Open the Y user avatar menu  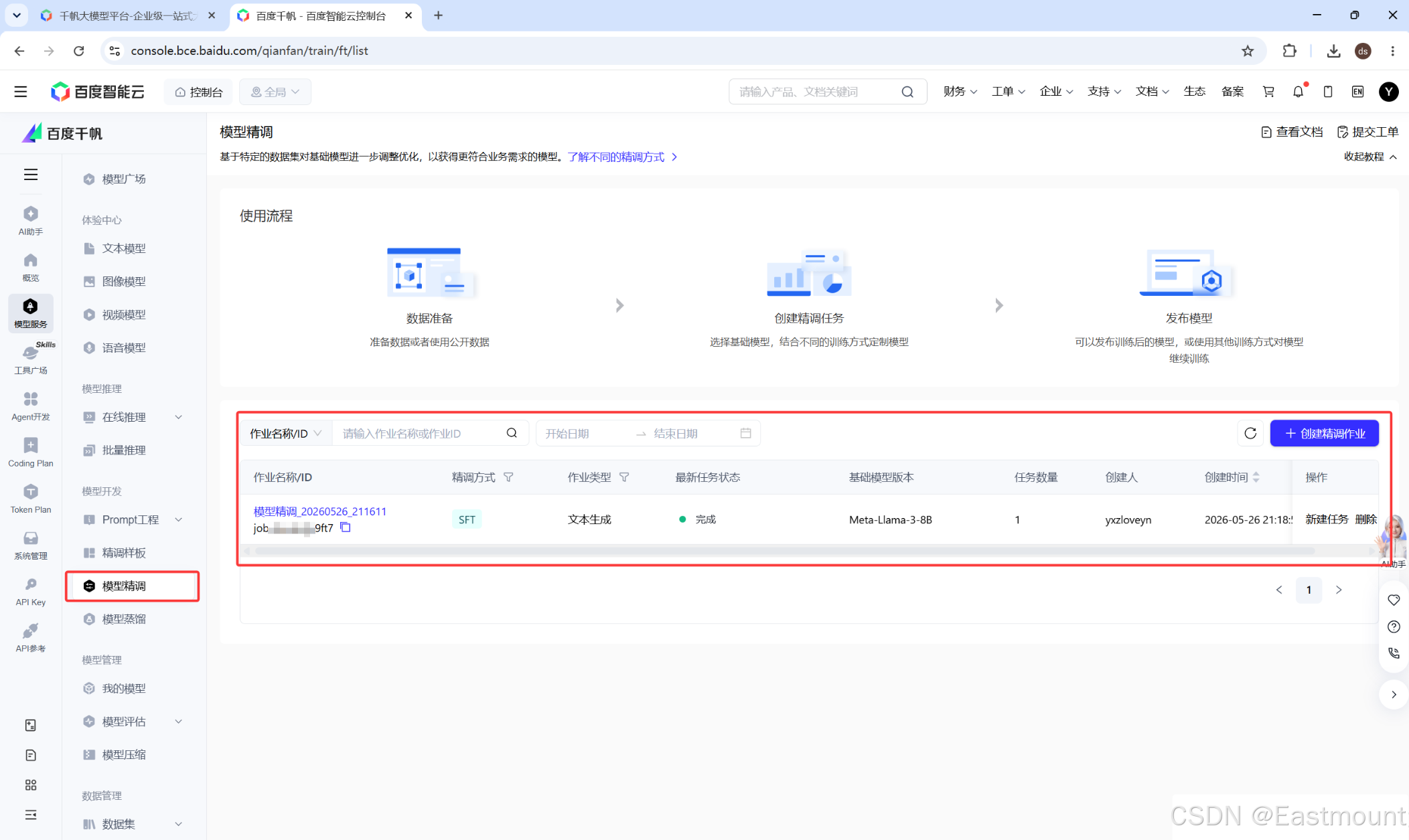1388,92
